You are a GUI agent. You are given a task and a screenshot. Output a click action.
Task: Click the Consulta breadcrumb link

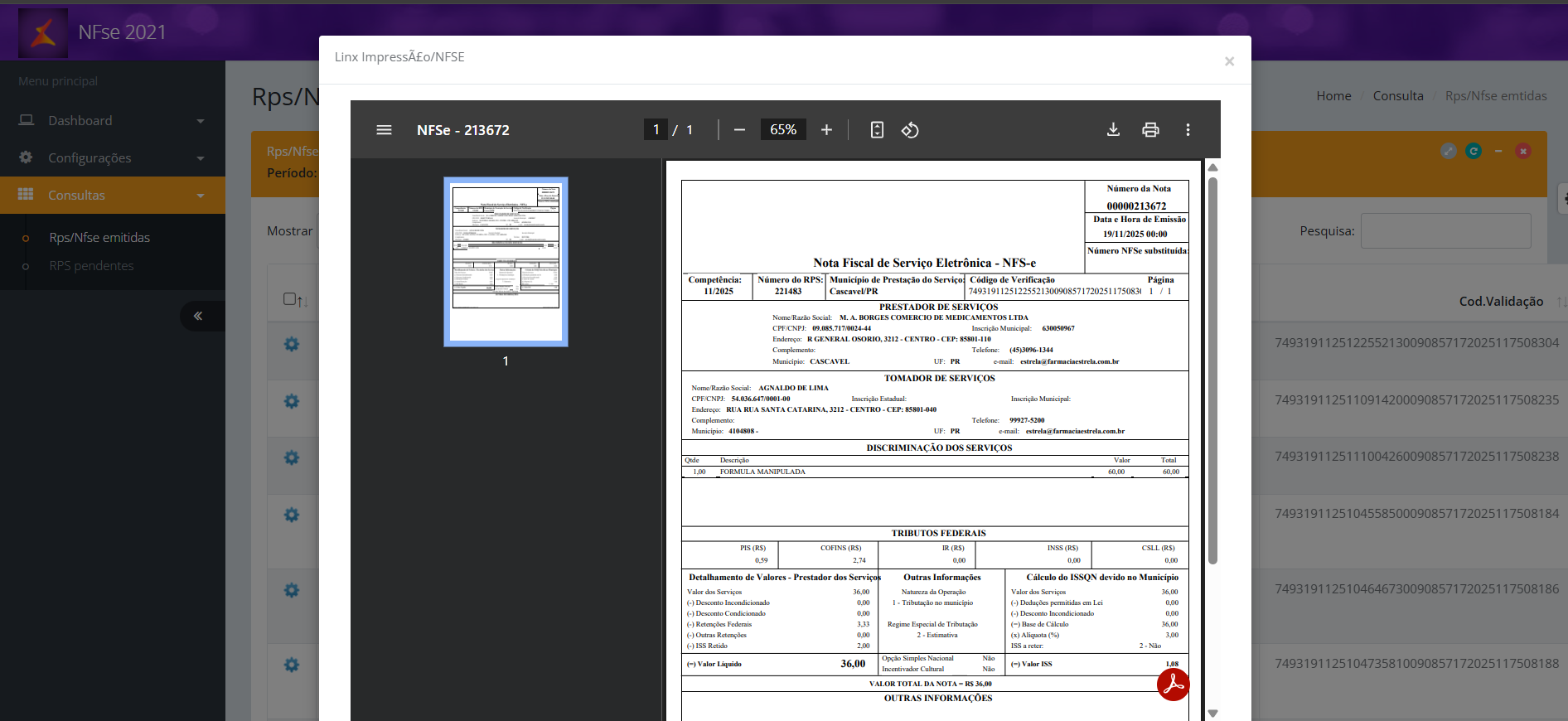1397,96
